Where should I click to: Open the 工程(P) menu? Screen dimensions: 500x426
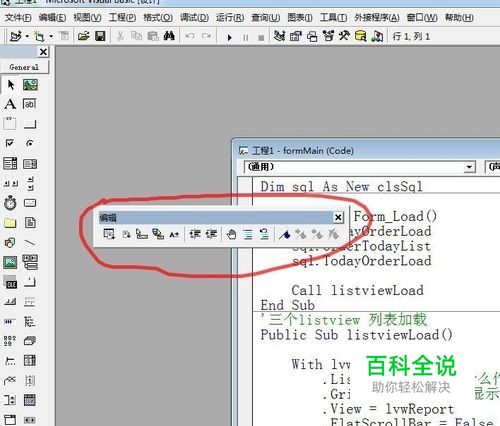[x=122, y=17]
